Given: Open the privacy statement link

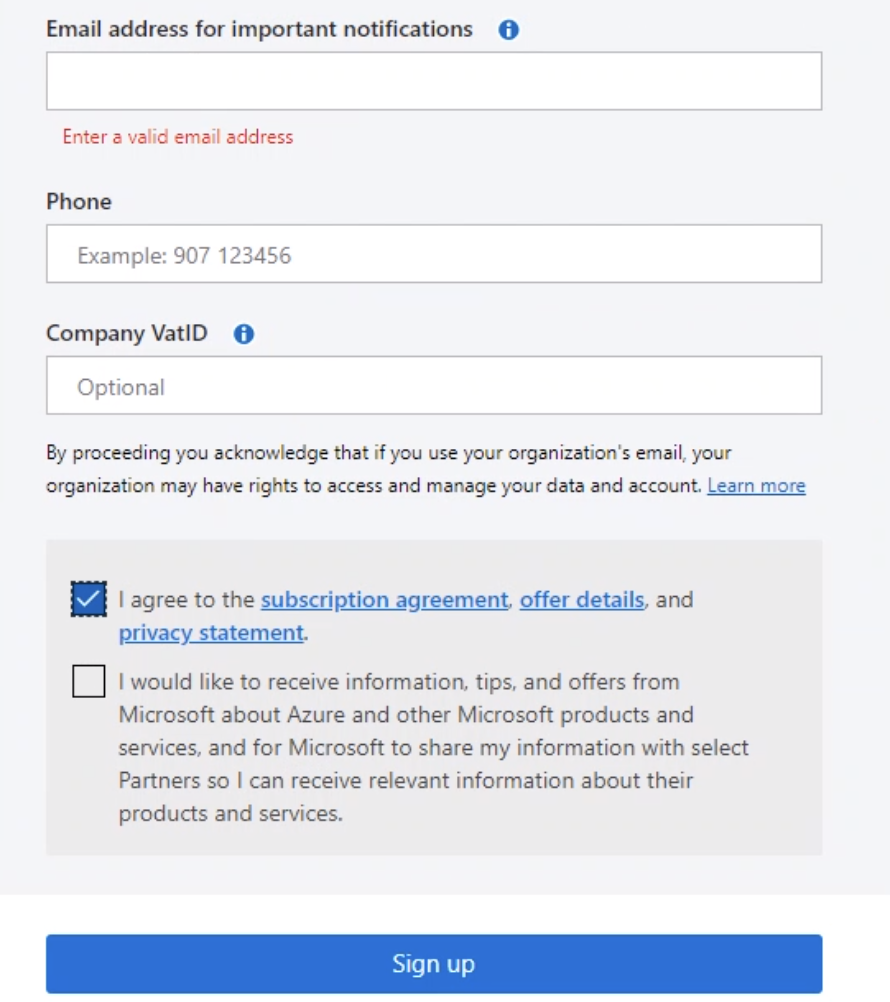Looking at the screenshot, I should [x=211, y=633].
